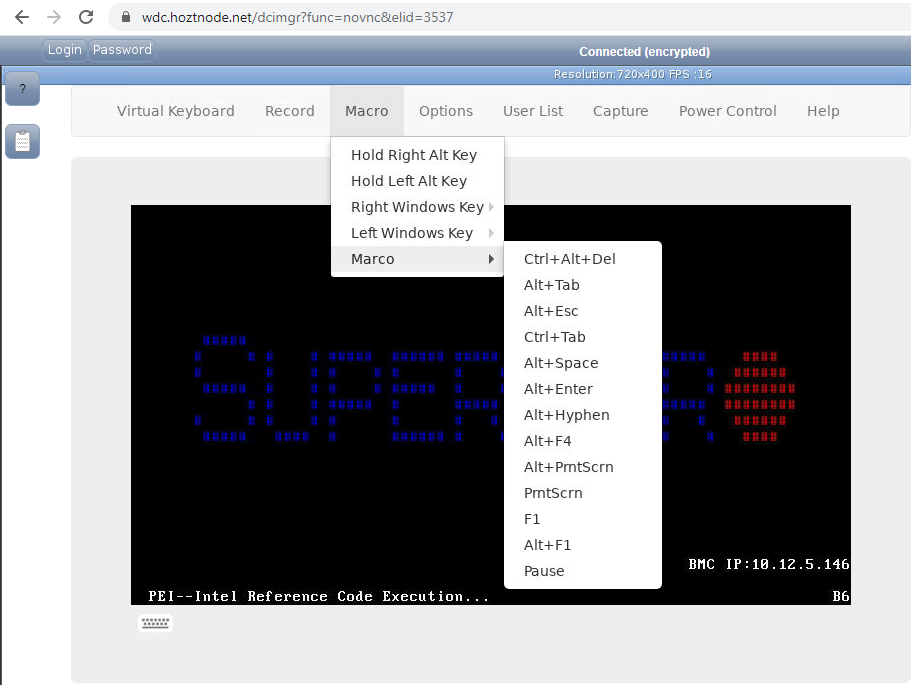Click the Connected (encrypted) status text
Viewport: 911px width, 685px height.
coord(644,52)
